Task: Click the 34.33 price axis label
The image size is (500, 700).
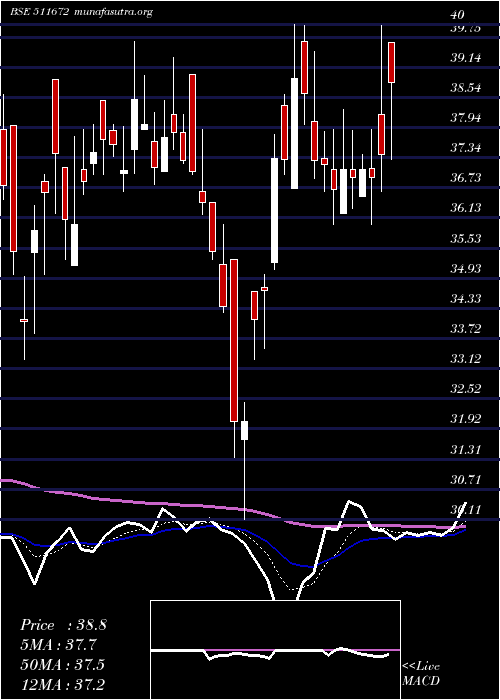Action: click(465, 298)
